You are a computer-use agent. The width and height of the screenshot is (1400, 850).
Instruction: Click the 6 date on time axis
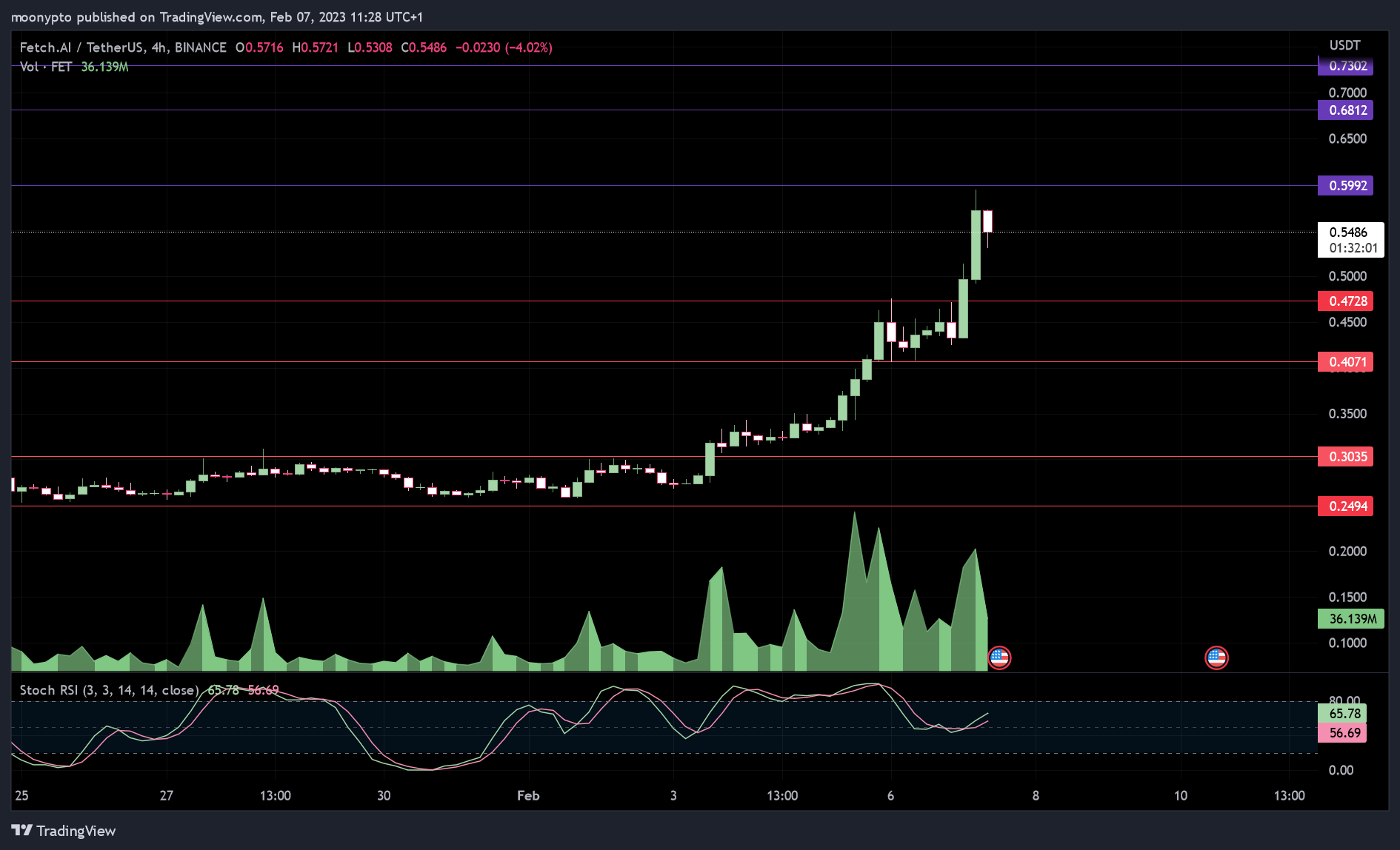pos(890,796)
